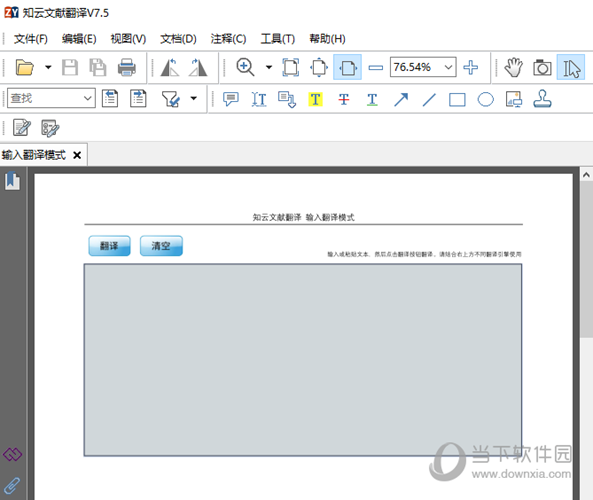The image size is (593, 500).
Task: Select the image annotation tool
Action: [x=514, y=99]
